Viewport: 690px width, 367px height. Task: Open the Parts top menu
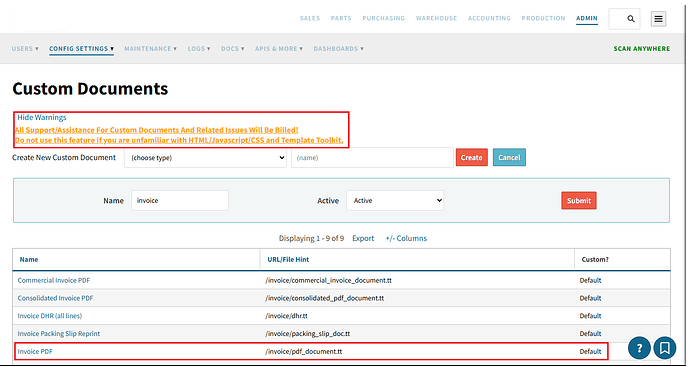(341, 18)
